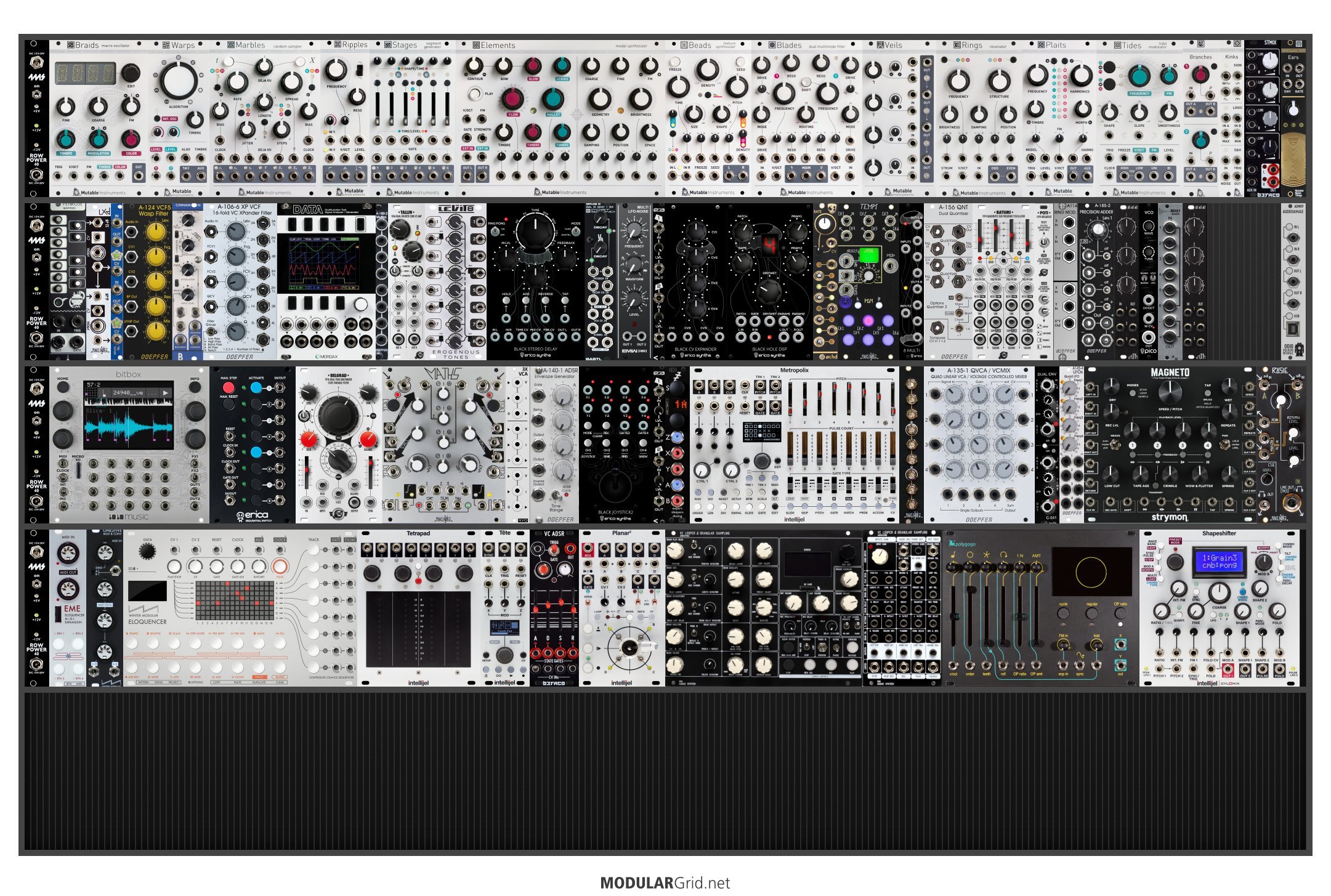Viewport: 1331px width, 896px height.
Task: Flip the Ripples slide switch next to the Frequency knob
Action: click(x=359, y=70)
